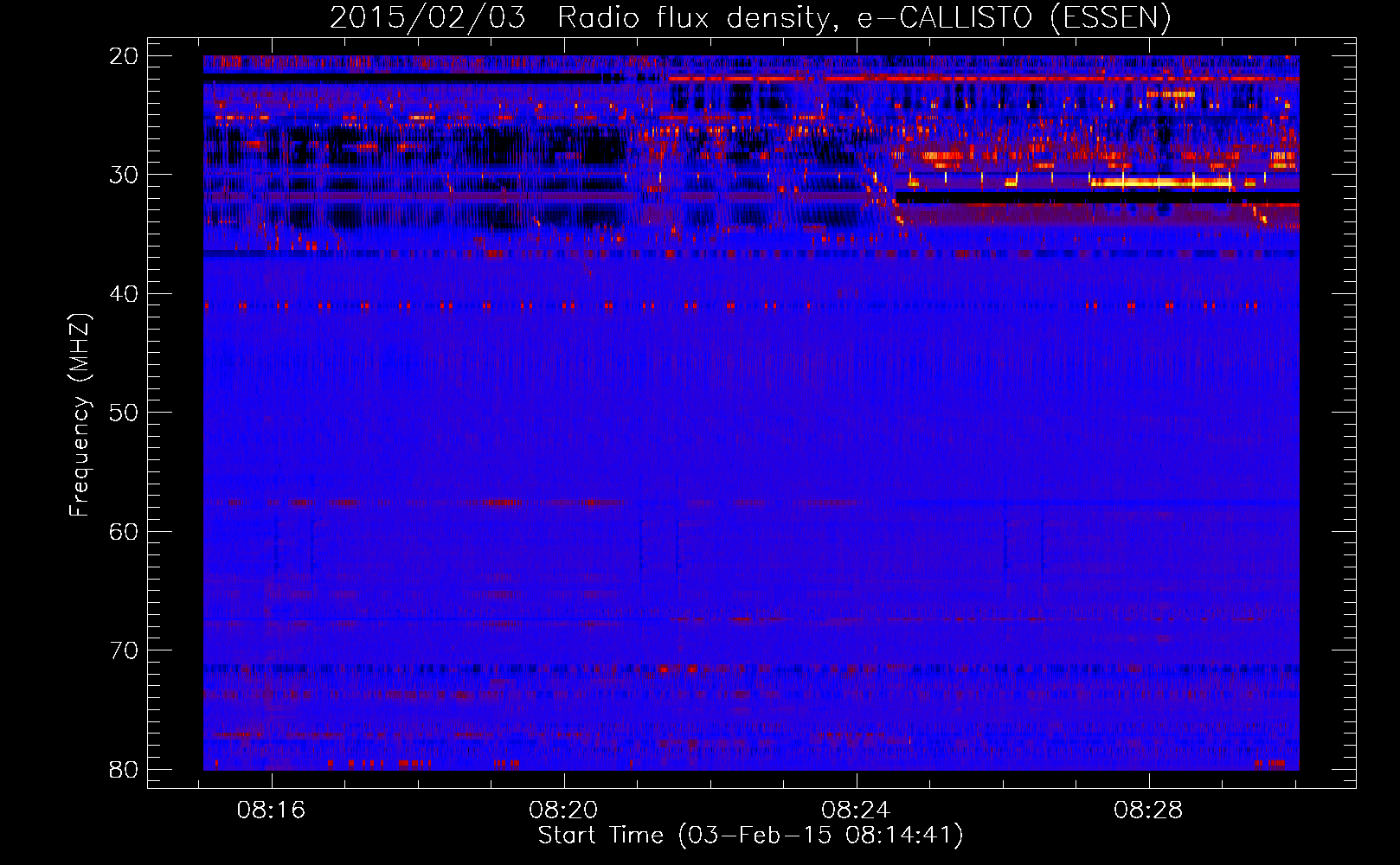The width and height of the screenshot is (1400, 865).
Task: Click the 'Frequency (MHZ)' axis label
Action: (x=80, y=414)
